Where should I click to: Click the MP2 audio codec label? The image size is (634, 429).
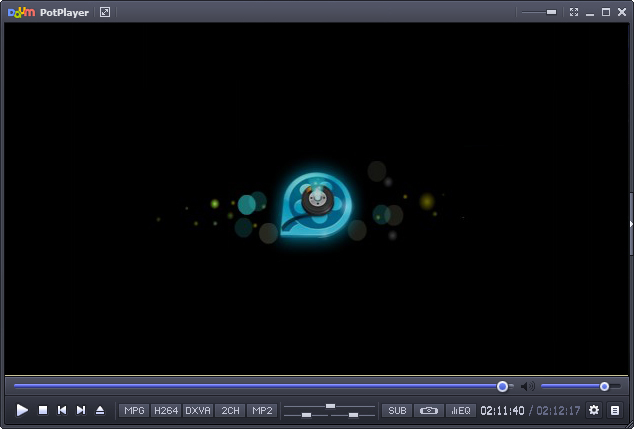pyautogui.click(x=262, y=410)
